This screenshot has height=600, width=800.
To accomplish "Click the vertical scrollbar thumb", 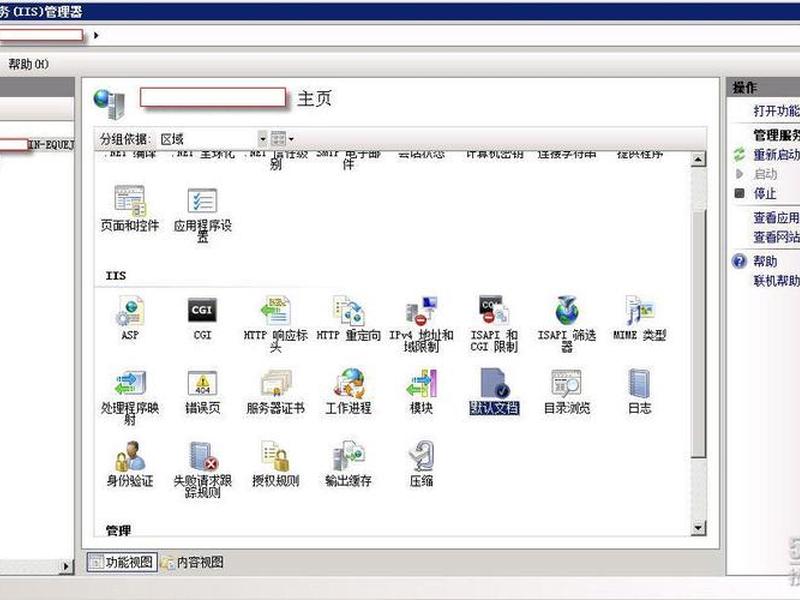I will click(698, 333).
